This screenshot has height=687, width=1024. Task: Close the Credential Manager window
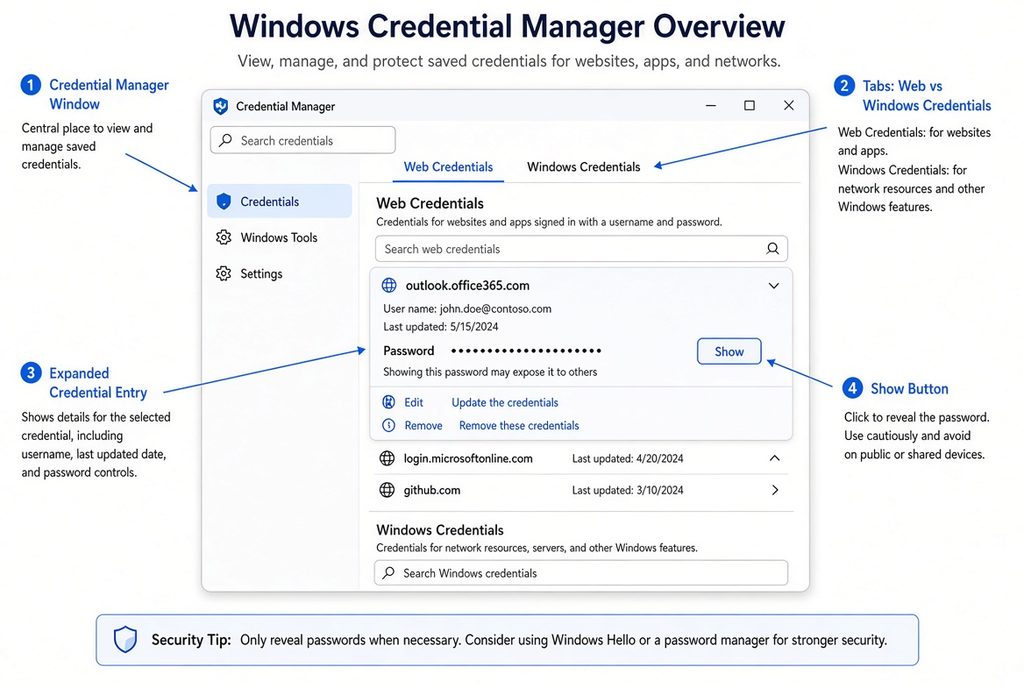pos(789,106)
